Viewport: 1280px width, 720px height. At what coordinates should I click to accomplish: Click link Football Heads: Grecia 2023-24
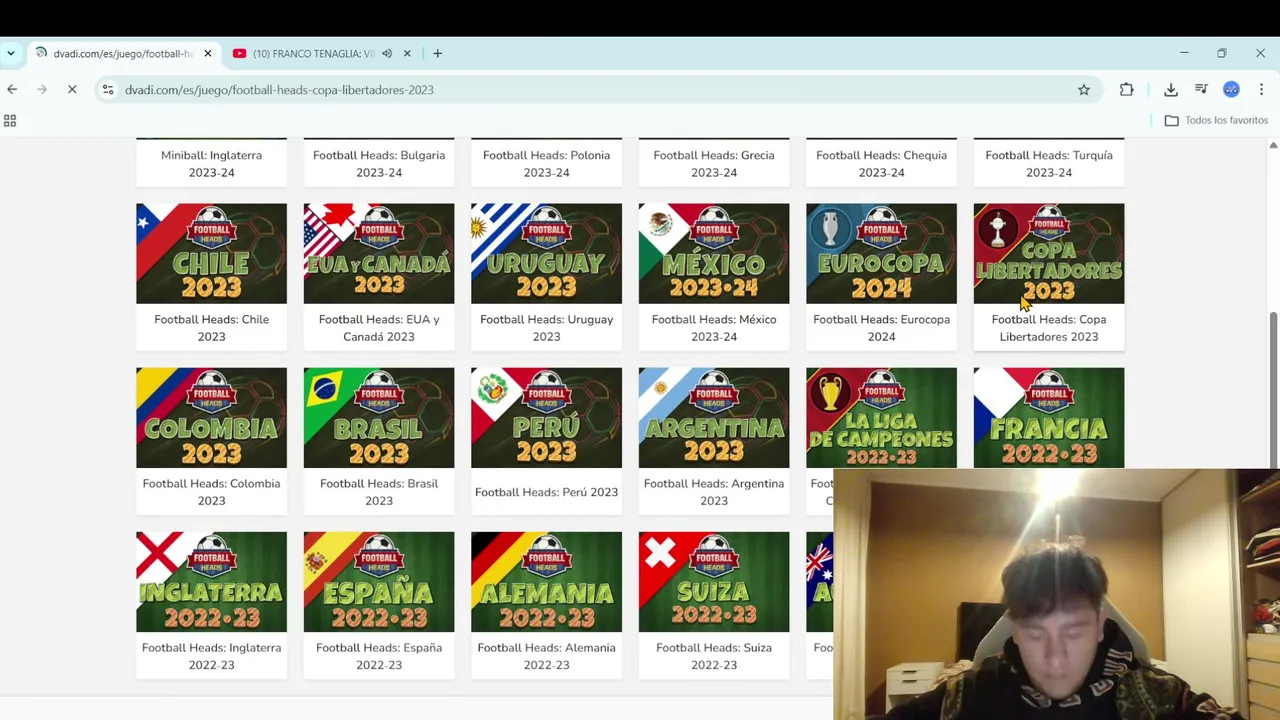(714, 164)
